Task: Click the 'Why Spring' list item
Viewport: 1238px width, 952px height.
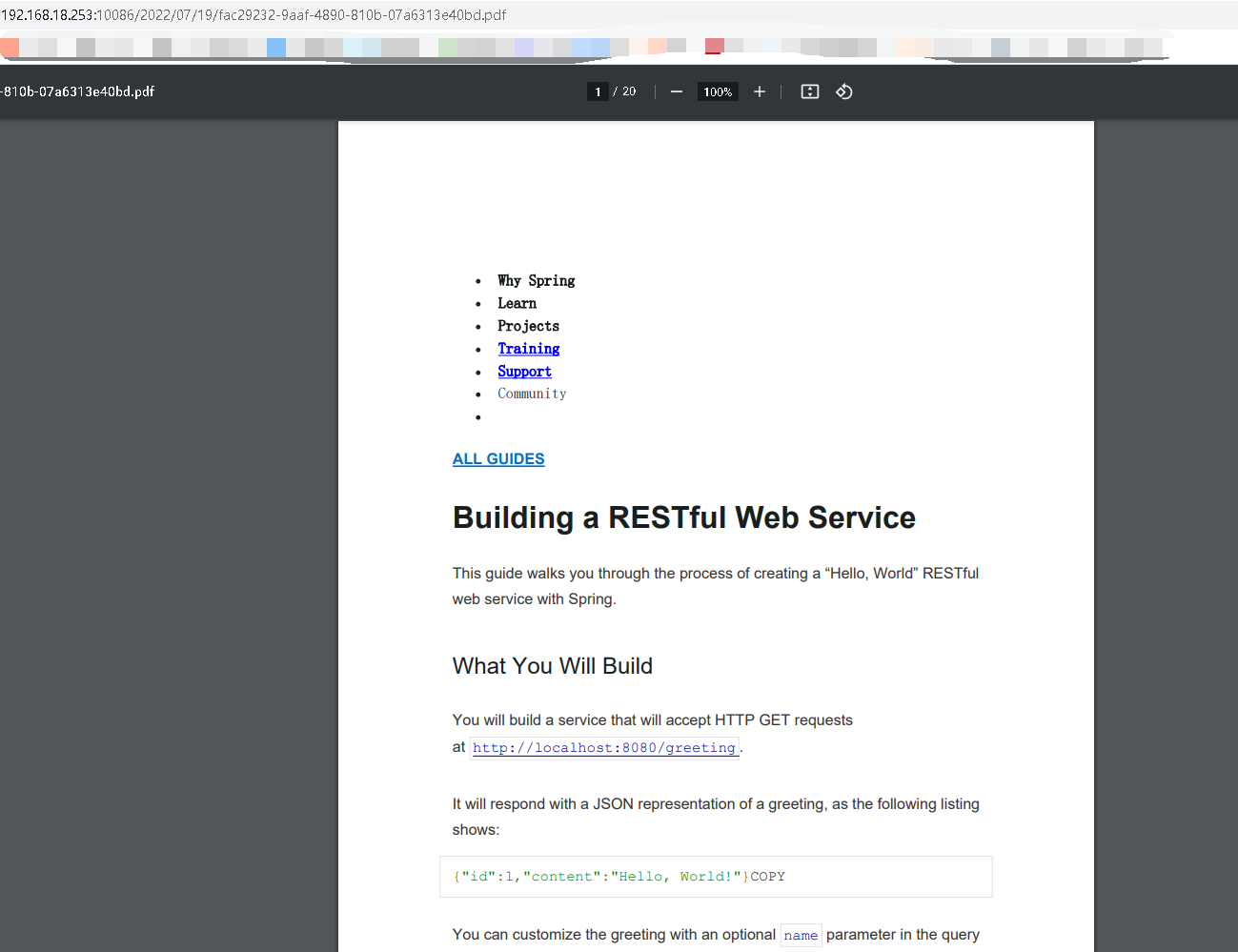Action: [536, 280]
